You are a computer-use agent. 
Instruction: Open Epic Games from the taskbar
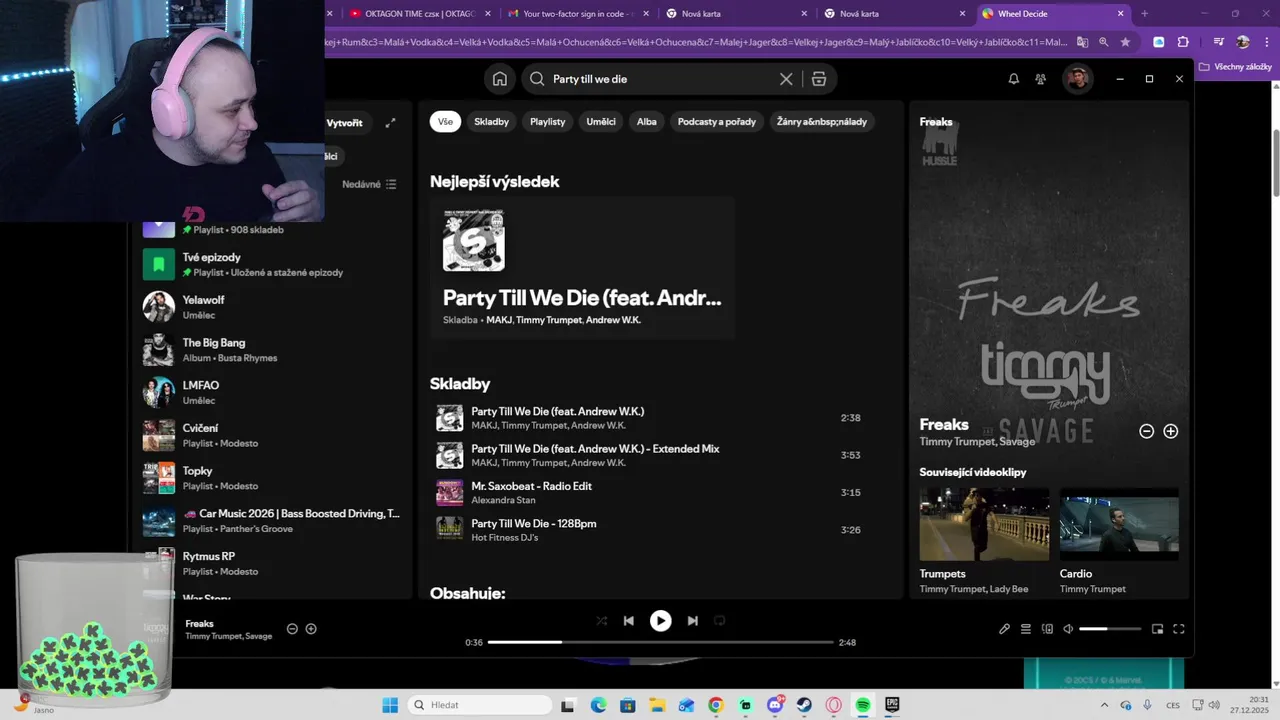coord(892,705)
